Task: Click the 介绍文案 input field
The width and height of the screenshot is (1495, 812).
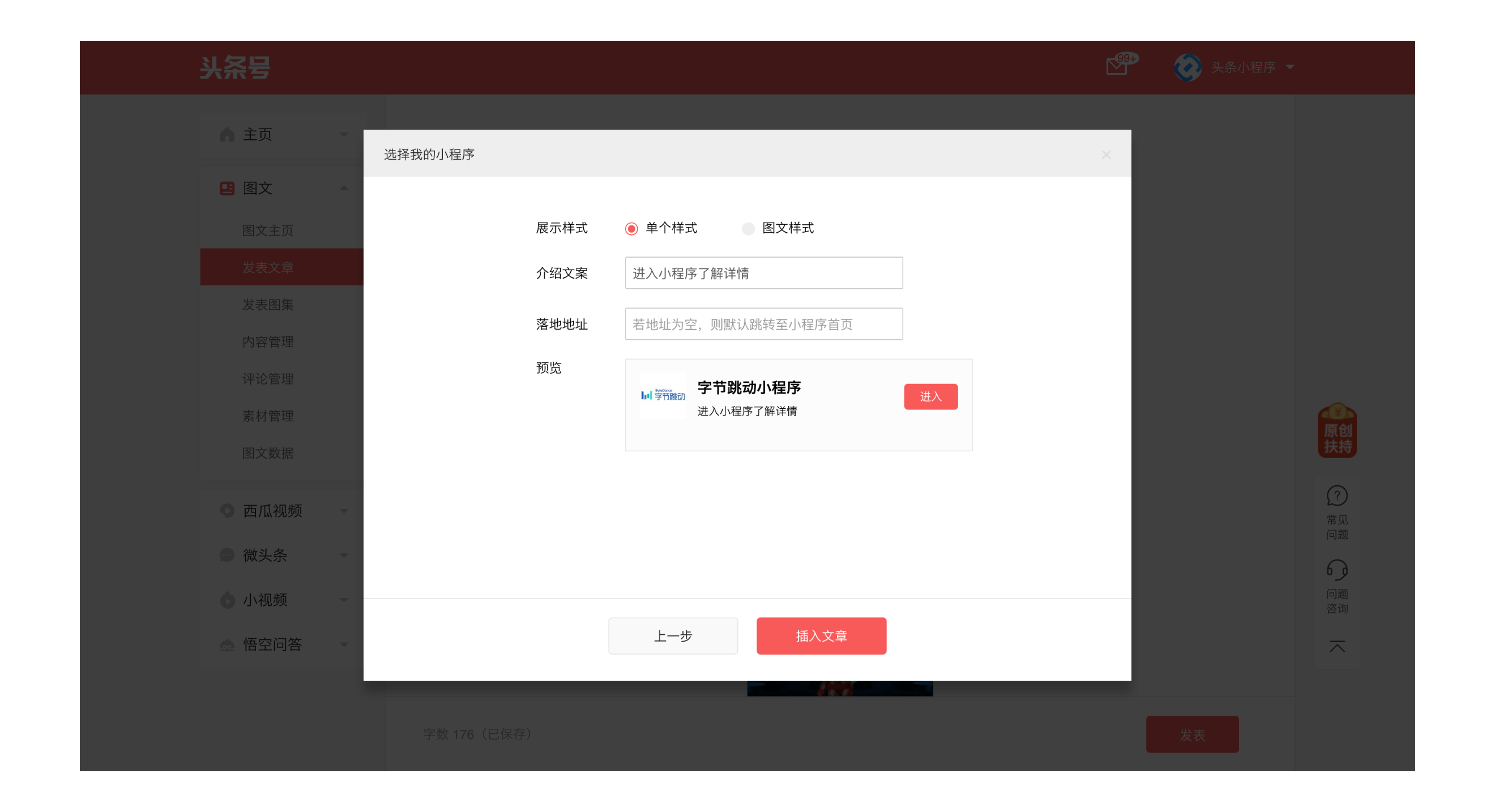Action: (x=764, y=273)
